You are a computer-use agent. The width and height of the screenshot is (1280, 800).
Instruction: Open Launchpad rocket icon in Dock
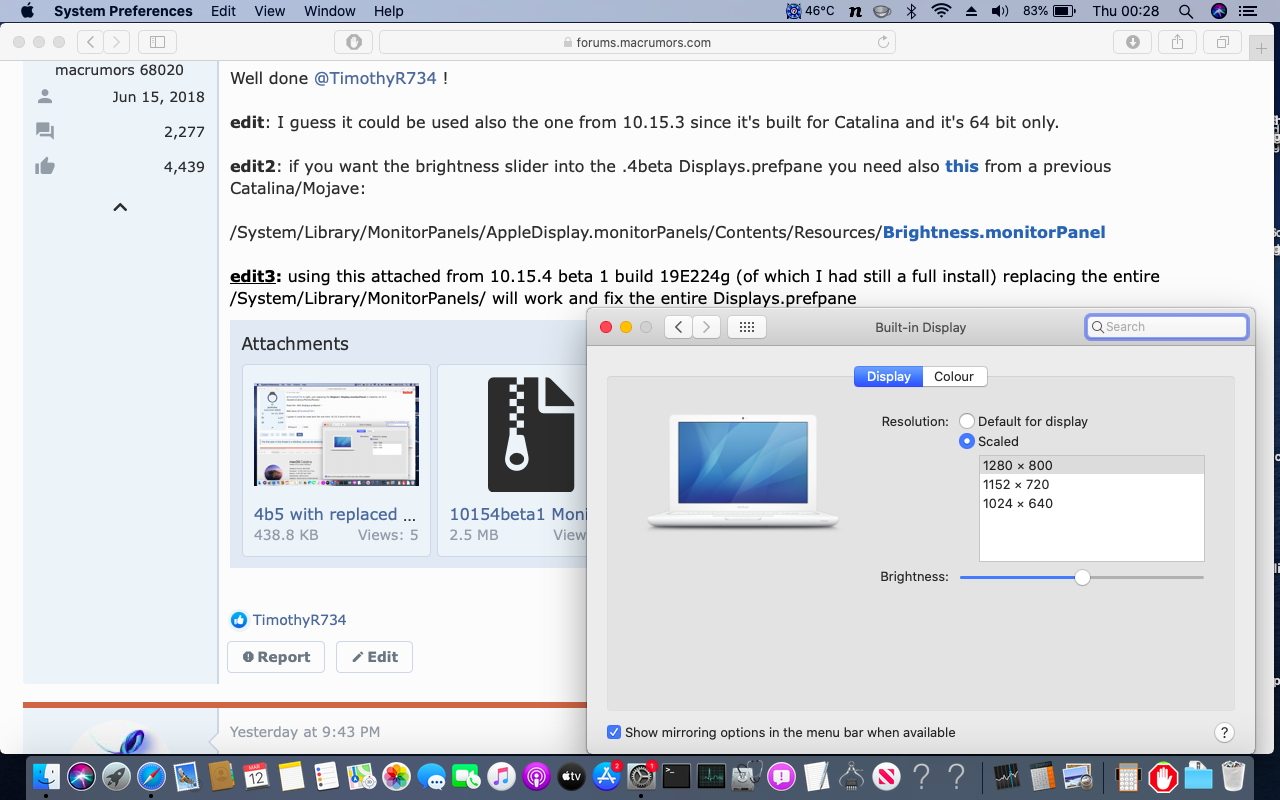(116, 775)
